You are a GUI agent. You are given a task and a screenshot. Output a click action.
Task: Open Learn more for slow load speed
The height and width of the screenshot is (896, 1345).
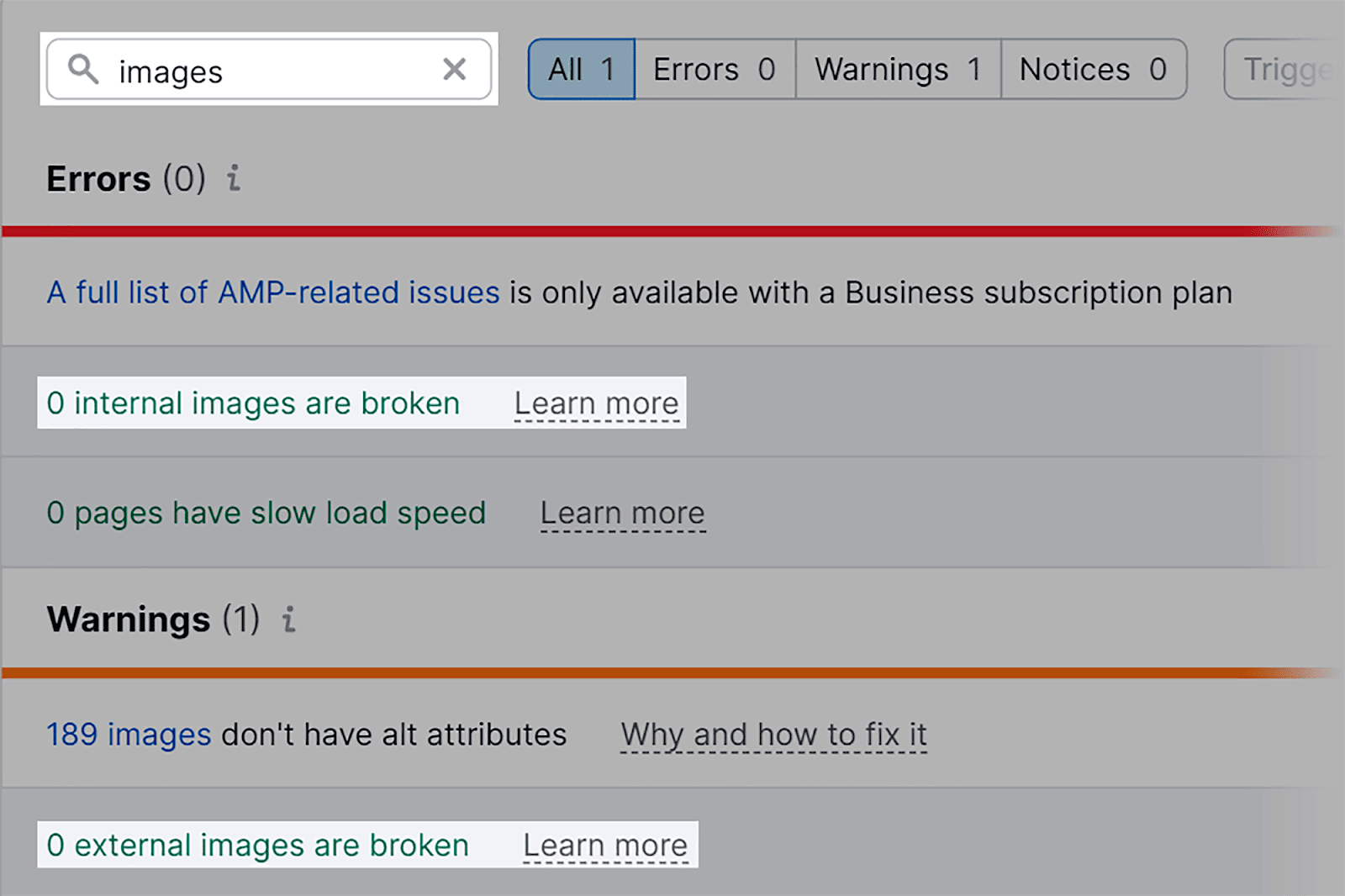click(x=622, y=513)
